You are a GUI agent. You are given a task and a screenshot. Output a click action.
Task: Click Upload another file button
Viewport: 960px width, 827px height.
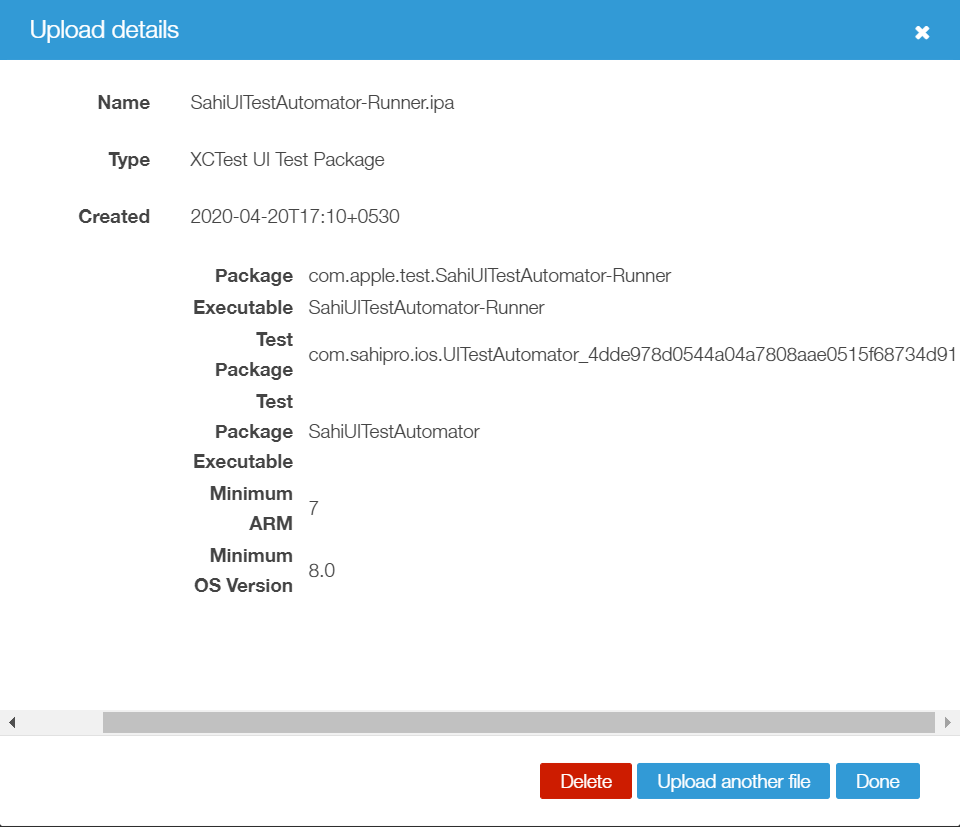pyautogui.click(x=733, y=781)
